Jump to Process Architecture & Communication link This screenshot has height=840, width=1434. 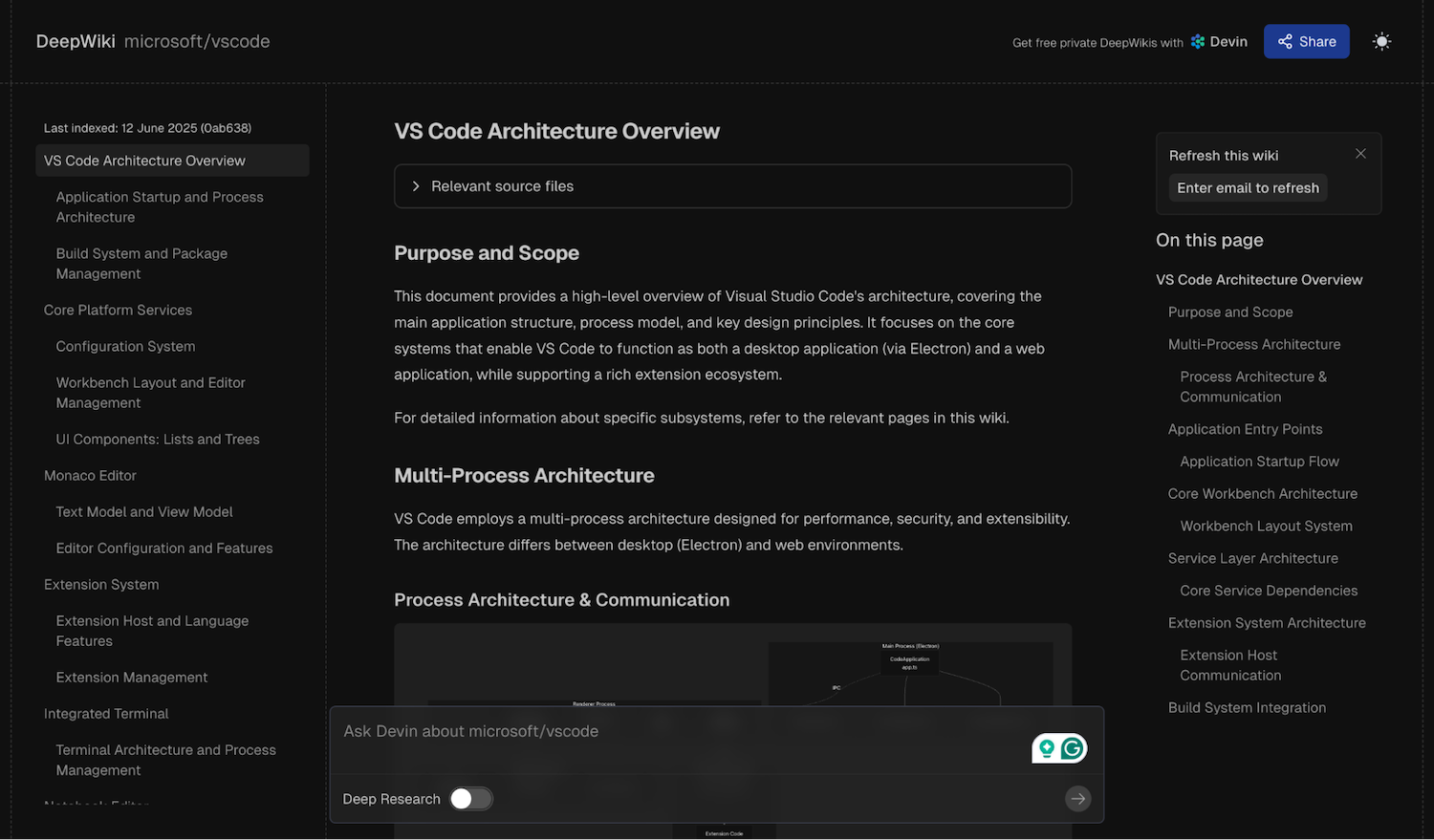click(x=1253, y=387)
